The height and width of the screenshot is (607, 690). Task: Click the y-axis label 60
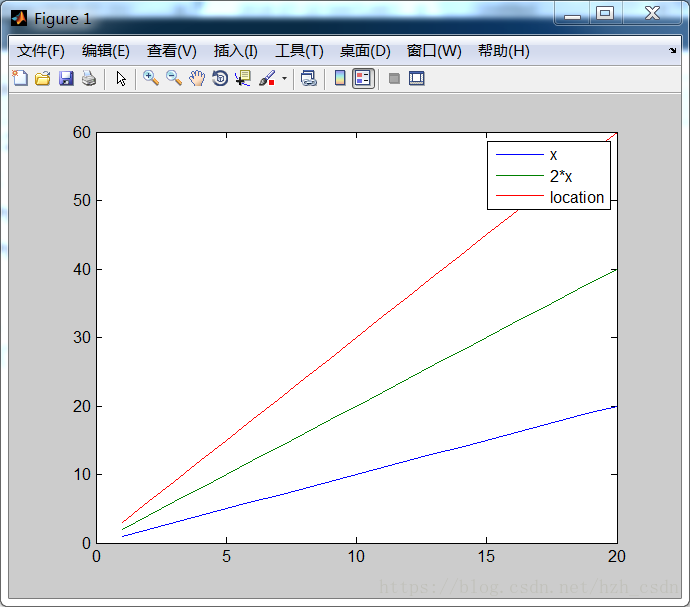(x=82, y=132)
